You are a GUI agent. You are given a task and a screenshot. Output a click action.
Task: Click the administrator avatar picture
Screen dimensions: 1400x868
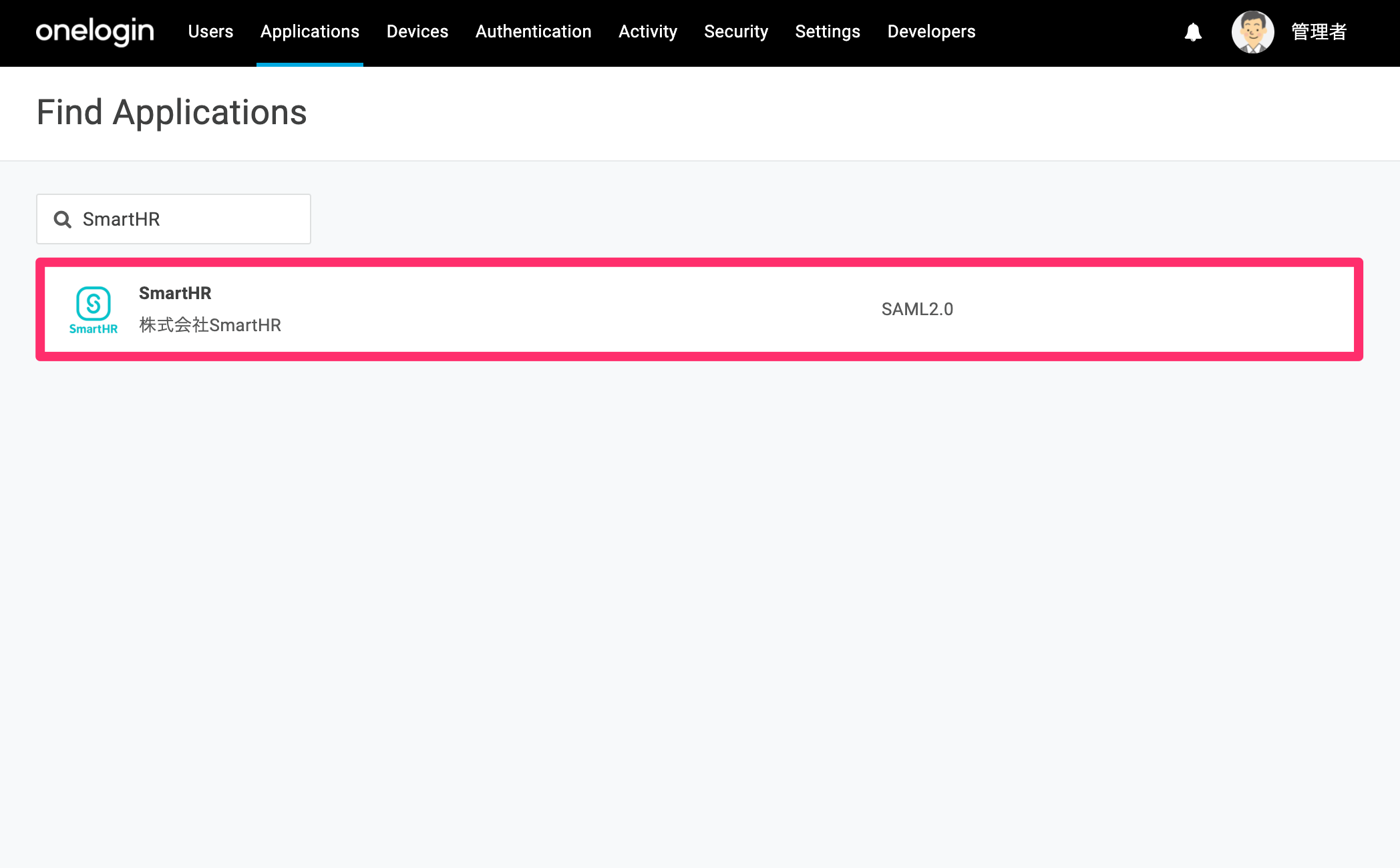1252,32
